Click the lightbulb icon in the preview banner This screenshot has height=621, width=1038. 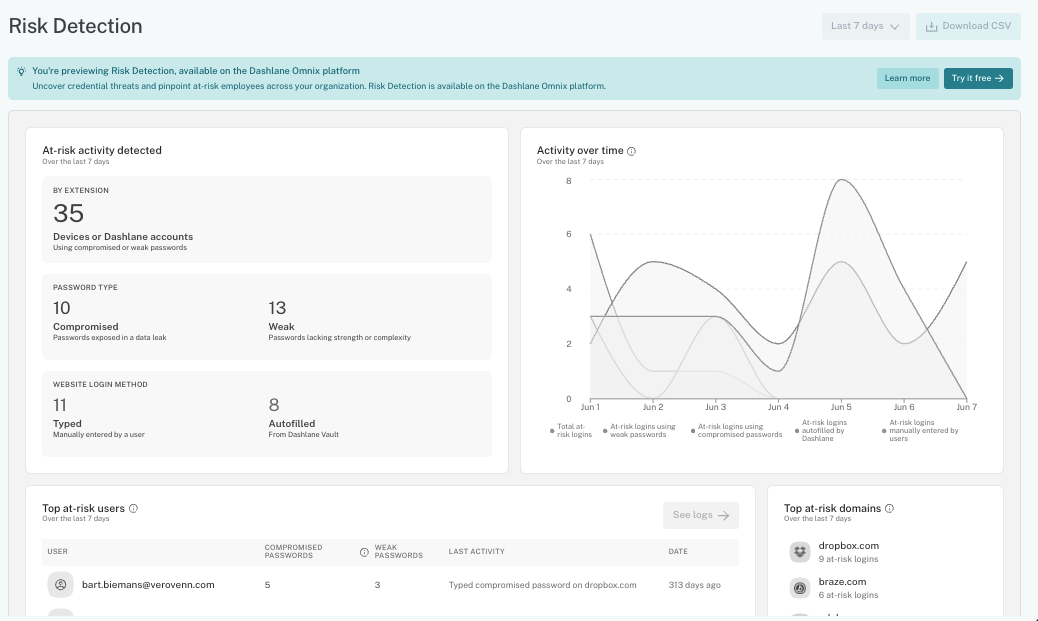point(21,71)
